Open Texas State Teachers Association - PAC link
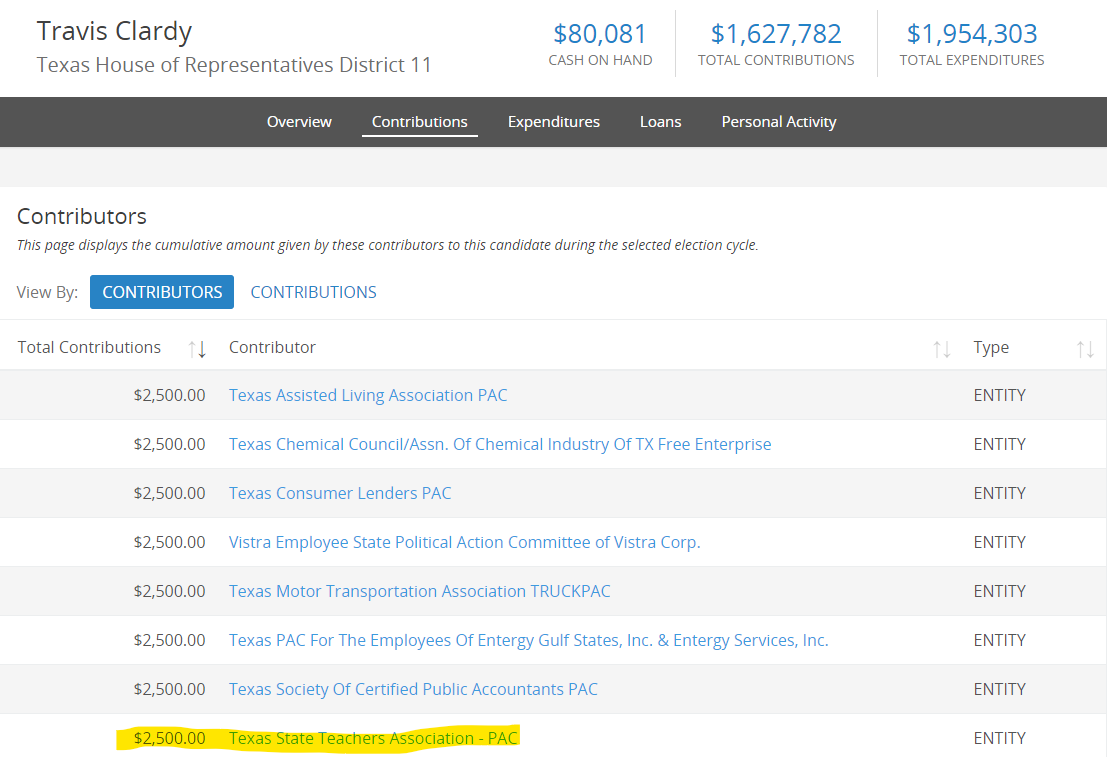1107x757 pixels. (373, 738)
